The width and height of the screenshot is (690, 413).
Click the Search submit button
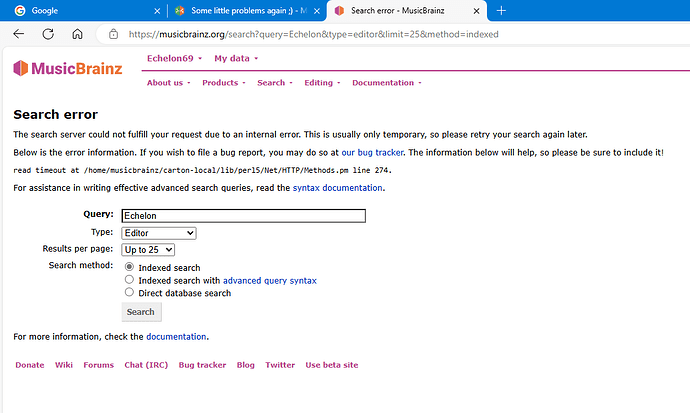[x=141, y=312]
